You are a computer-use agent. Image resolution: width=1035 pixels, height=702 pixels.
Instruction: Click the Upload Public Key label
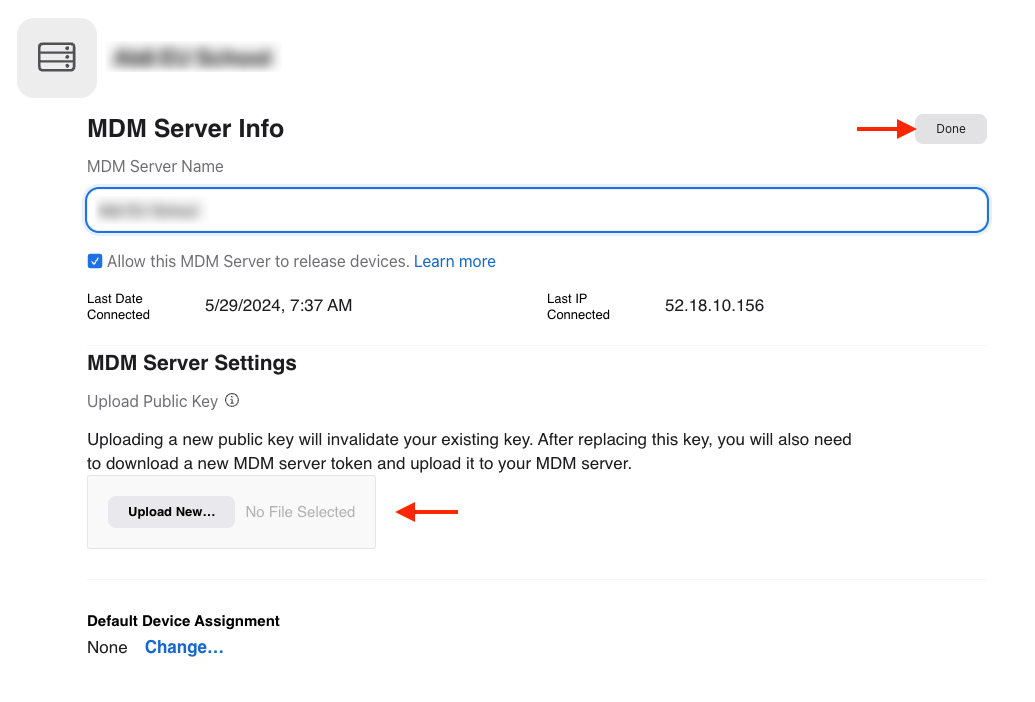152,401
